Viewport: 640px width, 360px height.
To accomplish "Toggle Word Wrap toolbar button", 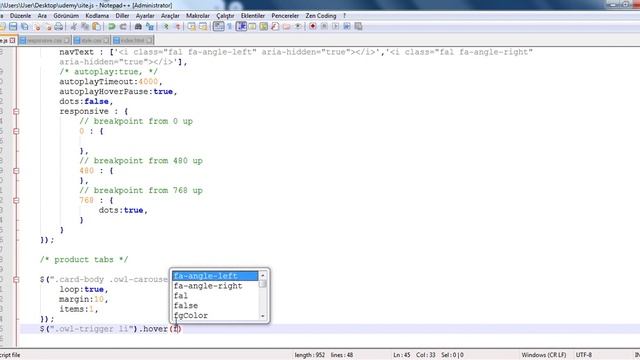I will pyautogui.click(x=218, y=27).
